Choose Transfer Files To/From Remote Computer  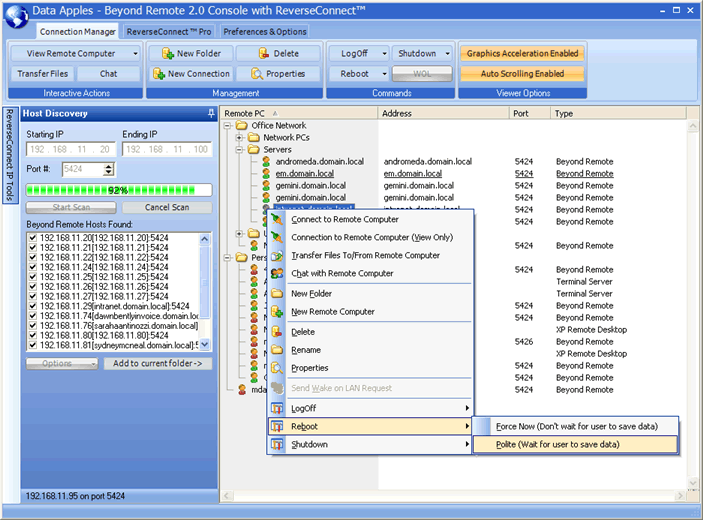pos(370,256)
